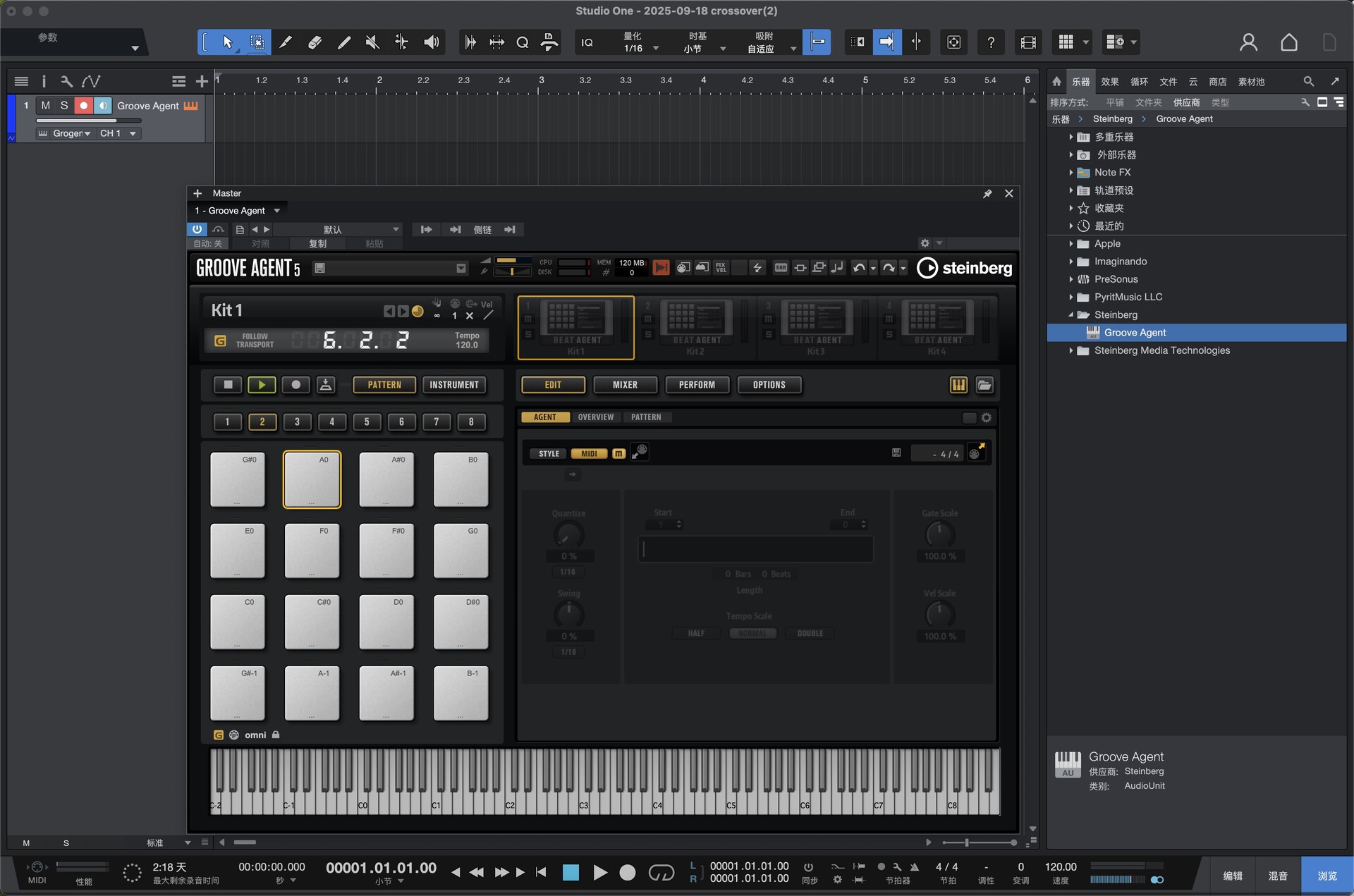1354x896 pixels.
Task: Trigger the A0 drum pad
Action: click(x=312, y=480)
